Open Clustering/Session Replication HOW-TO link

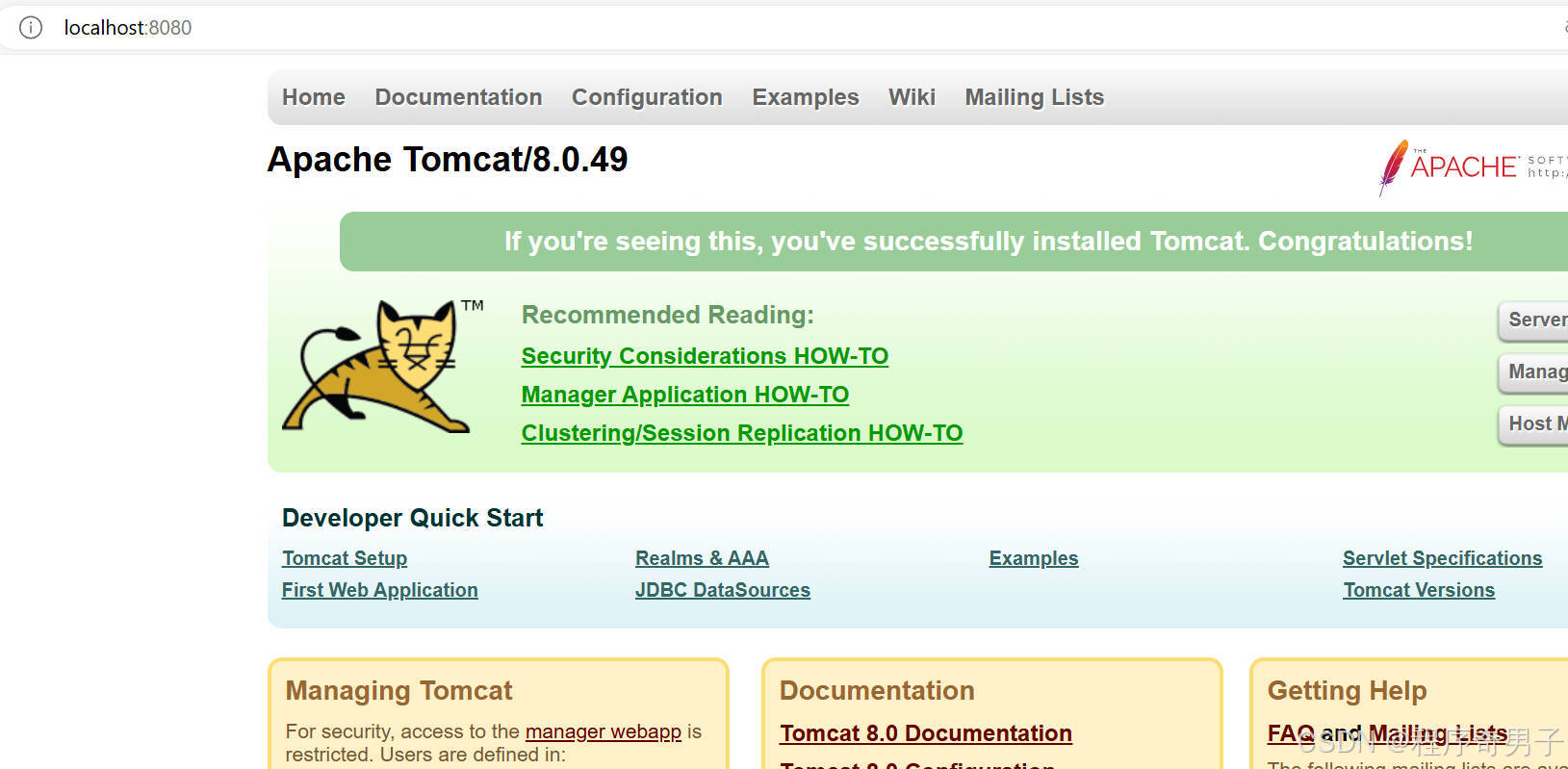[x=742, y=433]
